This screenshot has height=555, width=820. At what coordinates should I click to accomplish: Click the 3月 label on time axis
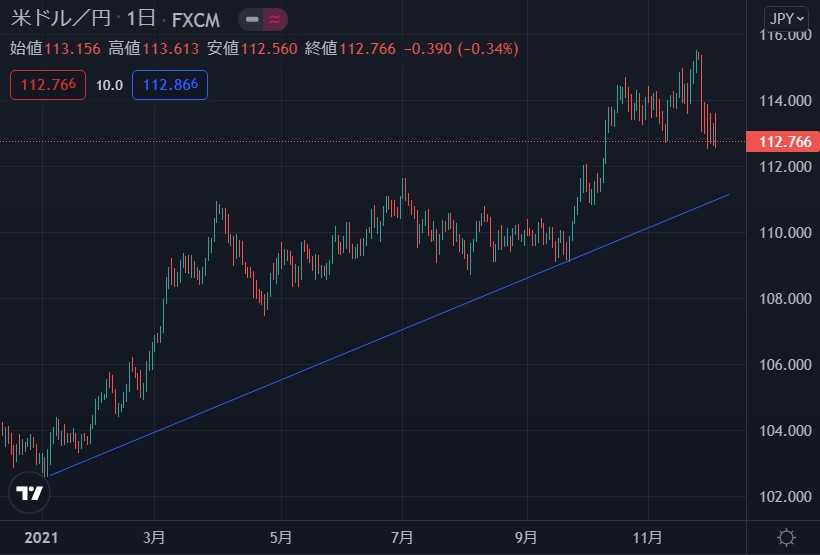154,537
